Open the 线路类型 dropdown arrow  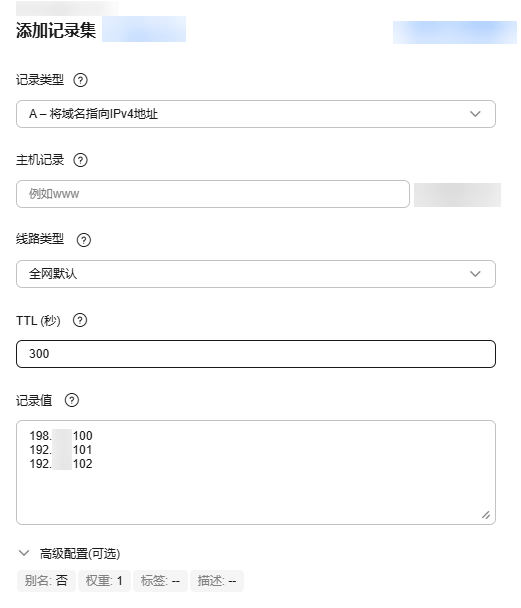tap(475, 274)
